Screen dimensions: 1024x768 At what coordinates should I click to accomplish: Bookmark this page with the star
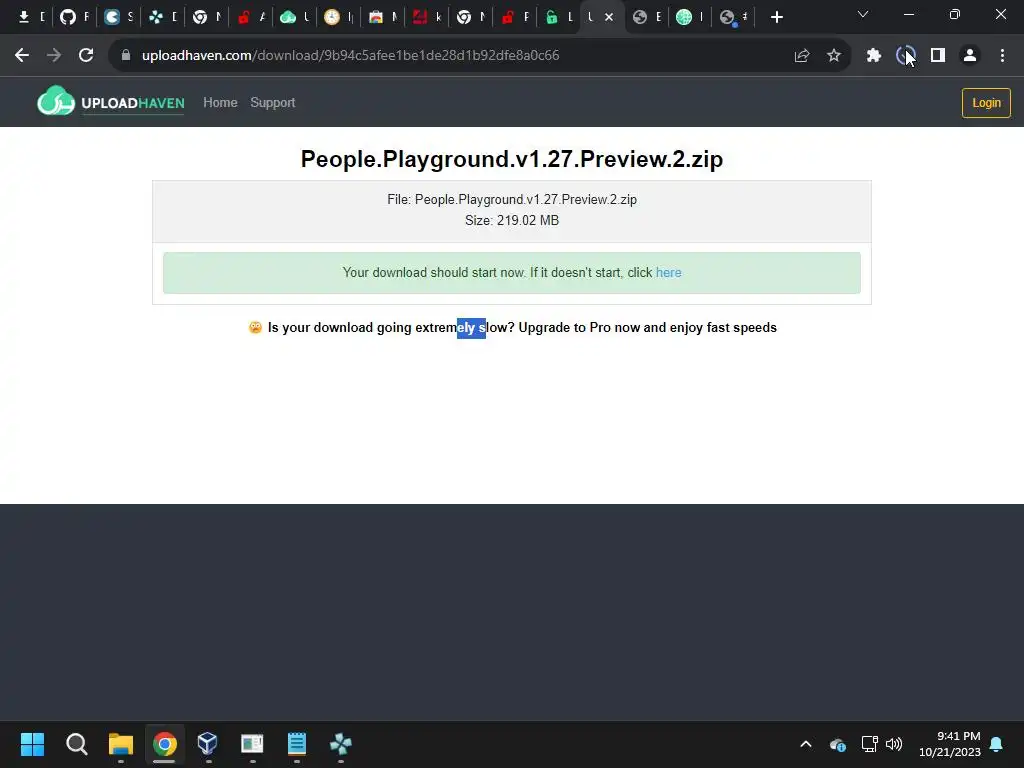click(834, 56)
